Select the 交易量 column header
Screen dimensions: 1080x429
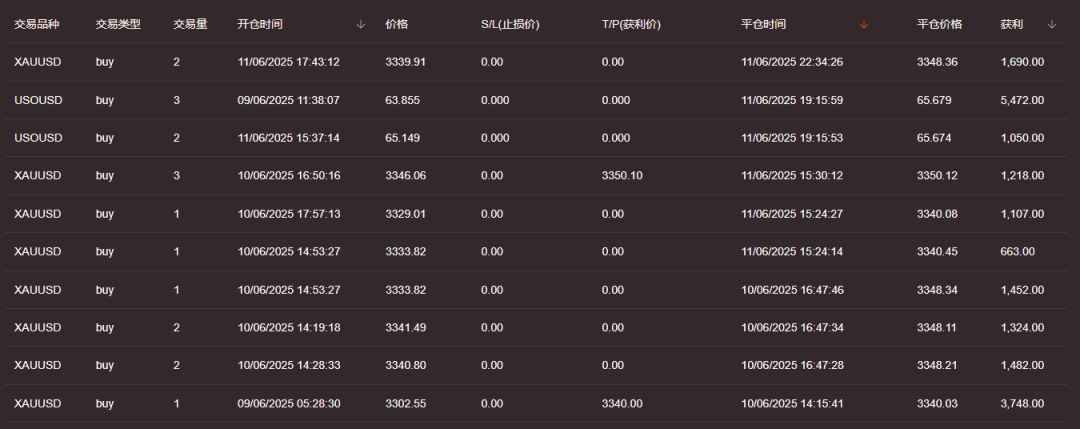pos(190,24)
